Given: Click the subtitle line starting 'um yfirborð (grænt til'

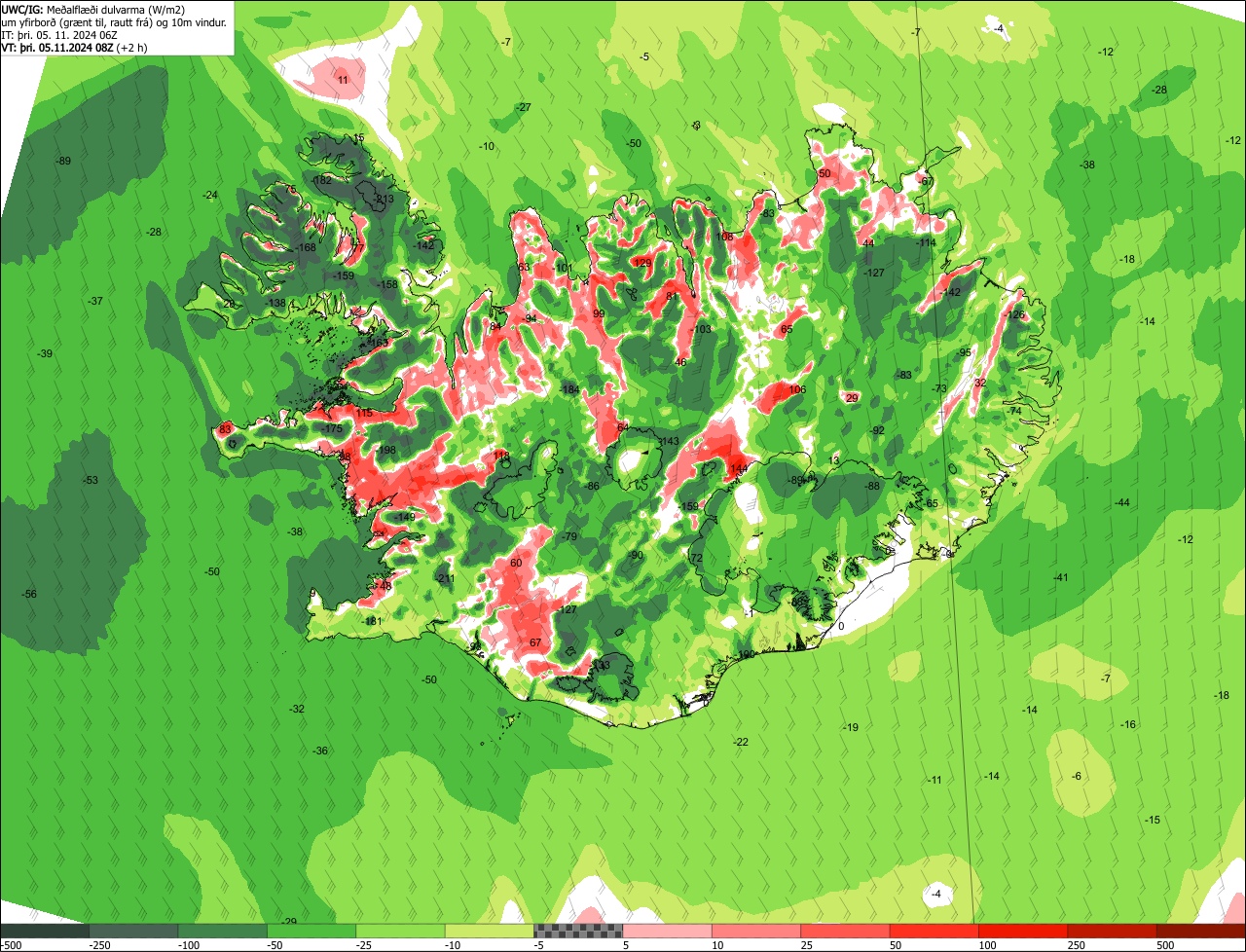Looking at the screenshot, I should pyautogui.click(x=114, y=21).
